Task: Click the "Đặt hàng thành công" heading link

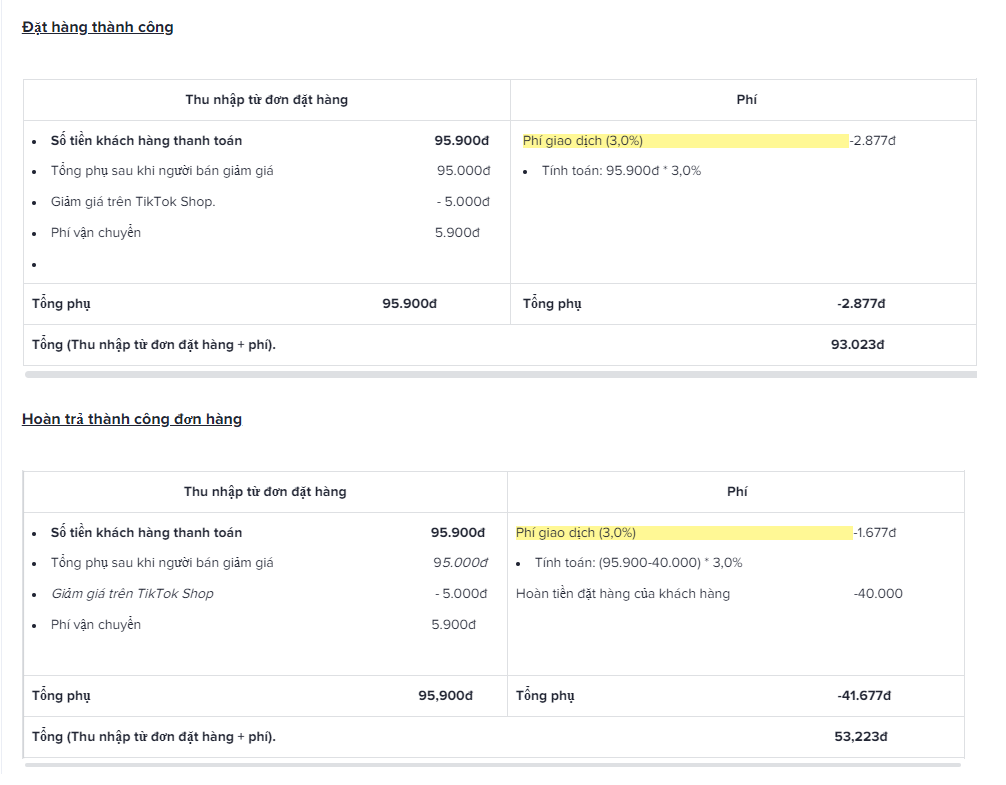Action: coord(97,27)
